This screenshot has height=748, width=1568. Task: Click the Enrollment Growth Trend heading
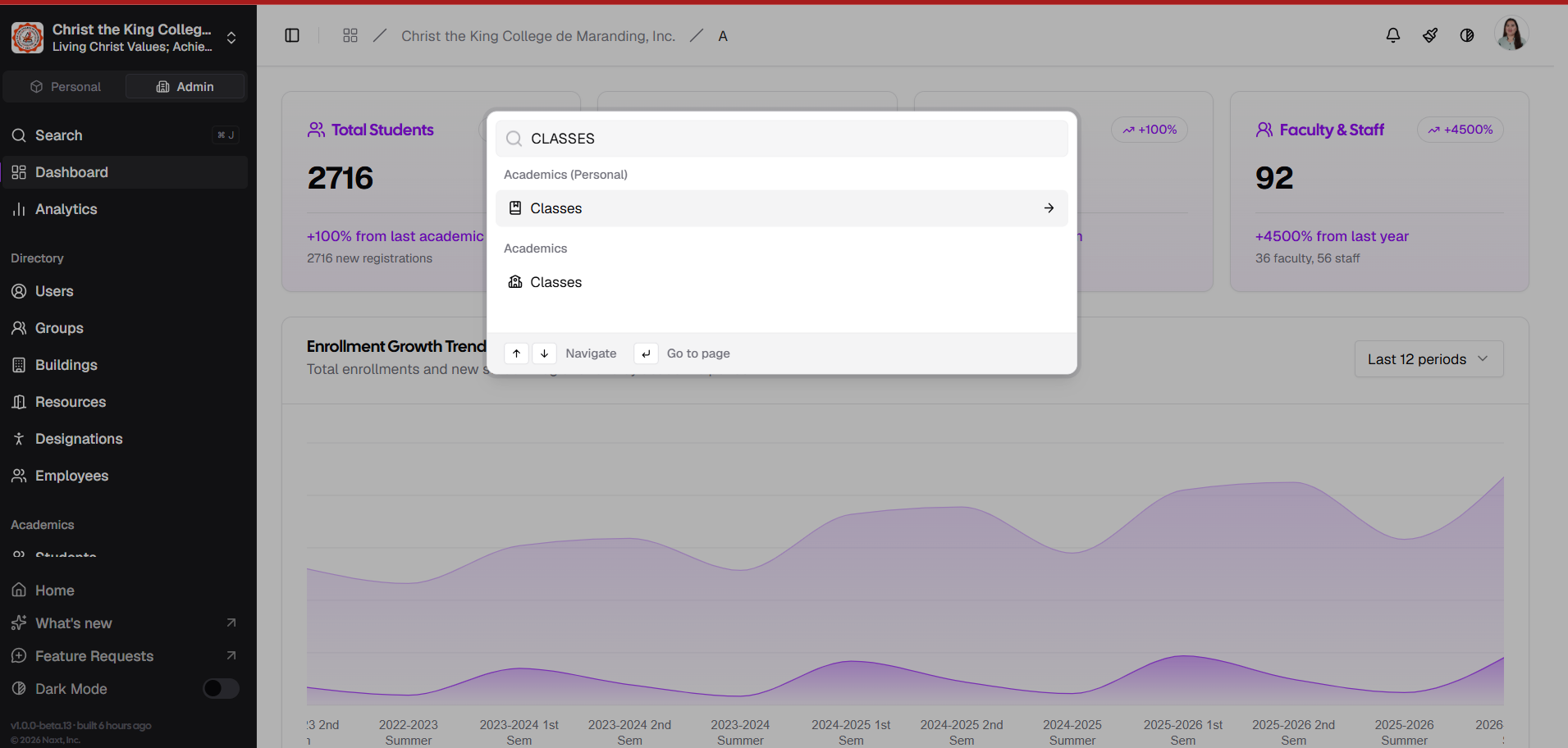396,346
